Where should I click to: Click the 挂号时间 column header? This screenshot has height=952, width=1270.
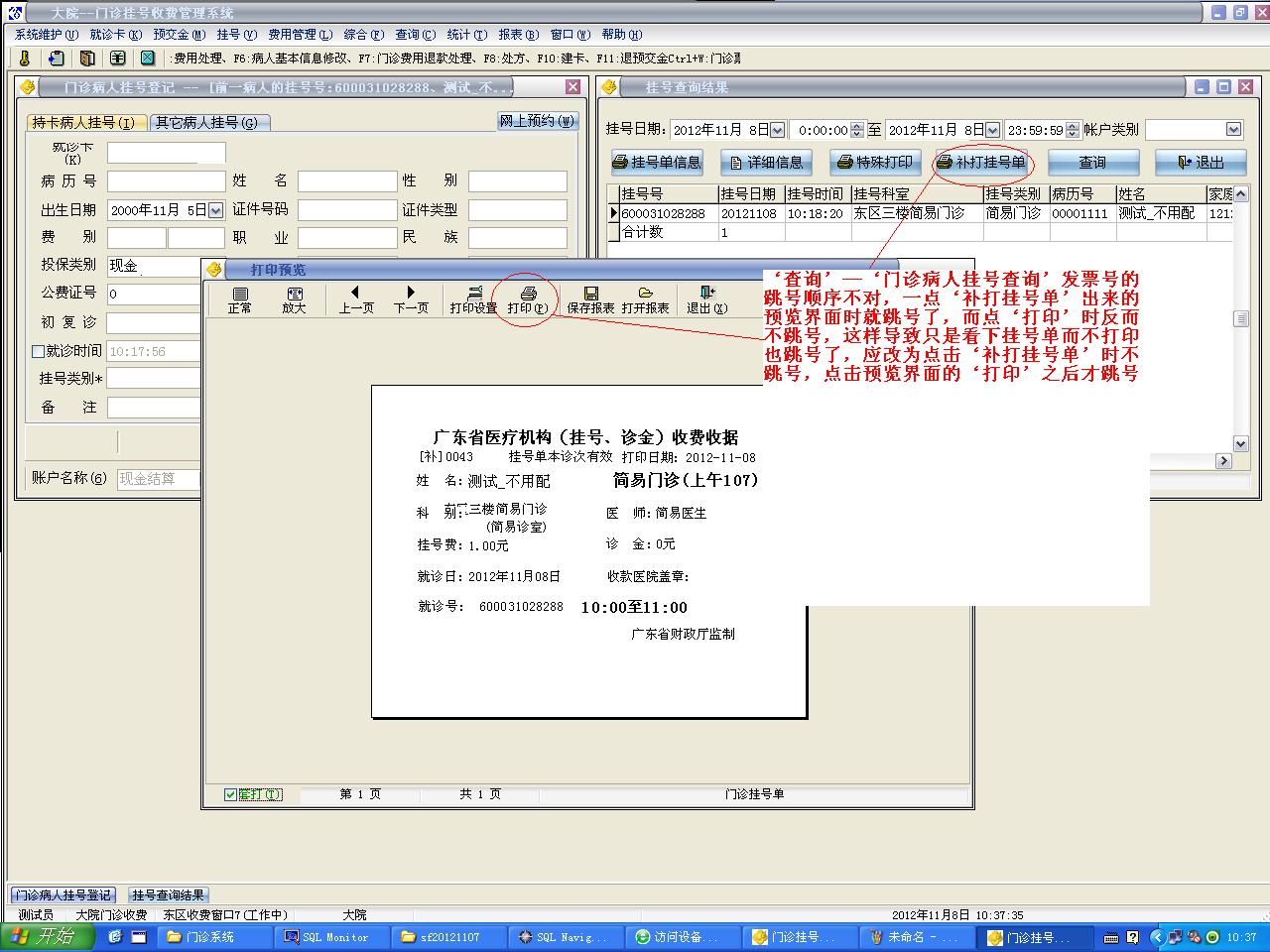pyautogui.click(x=818, y=193)
